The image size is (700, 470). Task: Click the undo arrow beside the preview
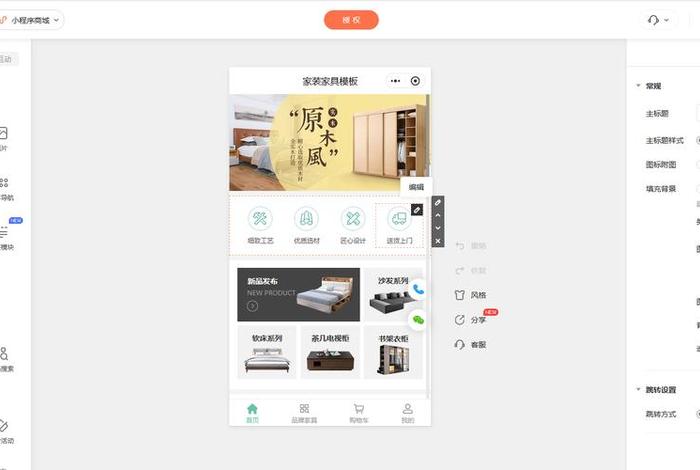(460, 245)
